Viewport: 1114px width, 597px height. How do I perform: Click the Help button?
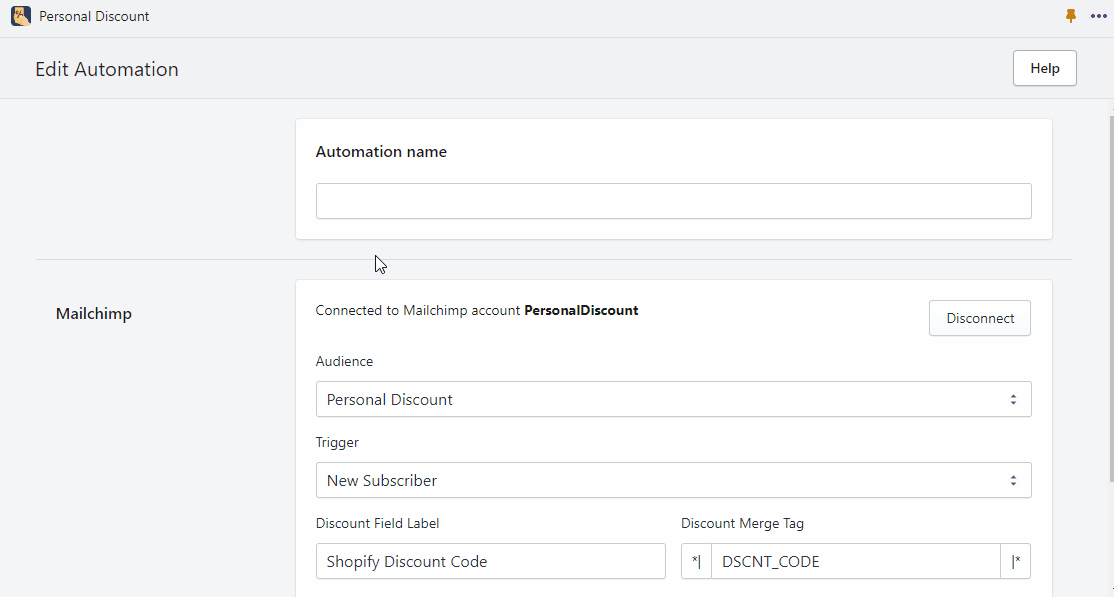click(x=1044, y=68)
